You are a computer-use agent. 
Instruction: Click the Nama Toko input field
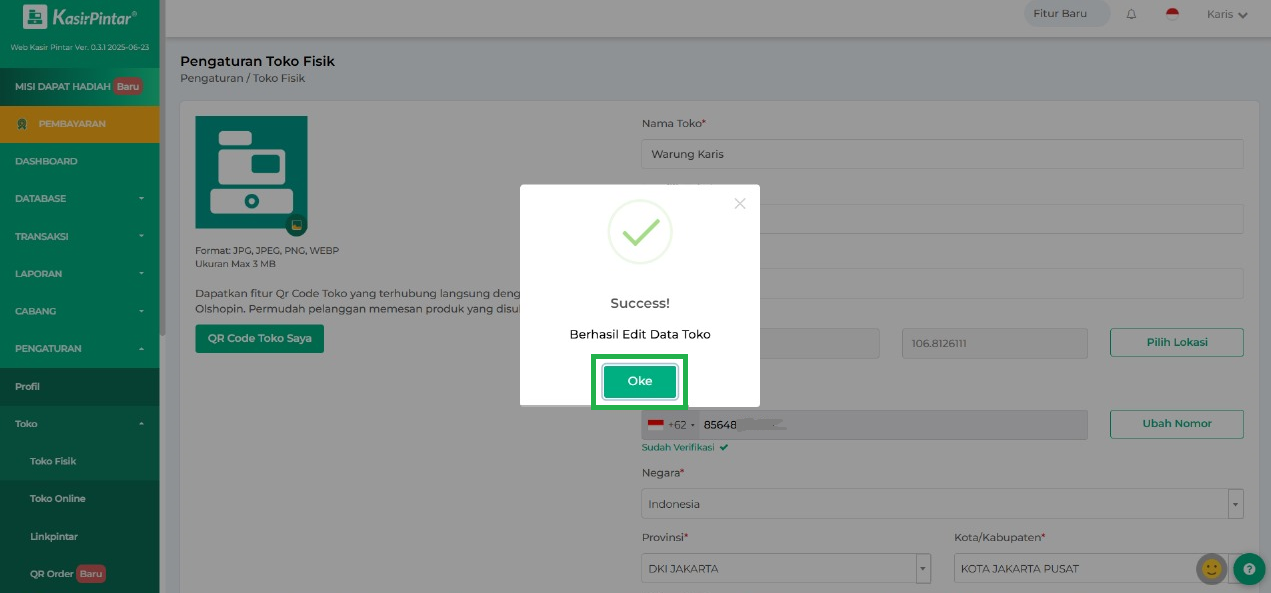pyautogui.click(x=941, y=154)
